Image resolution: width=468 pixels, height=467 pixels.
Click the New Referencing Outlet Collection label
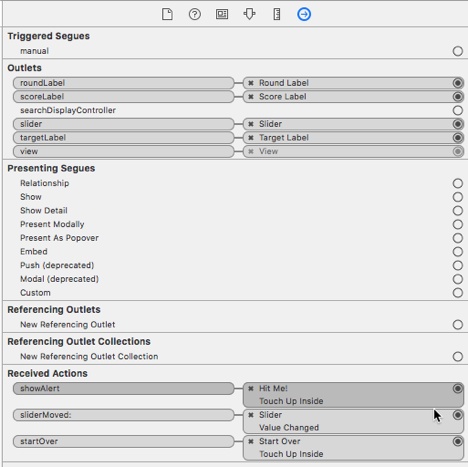coord(89,357)
